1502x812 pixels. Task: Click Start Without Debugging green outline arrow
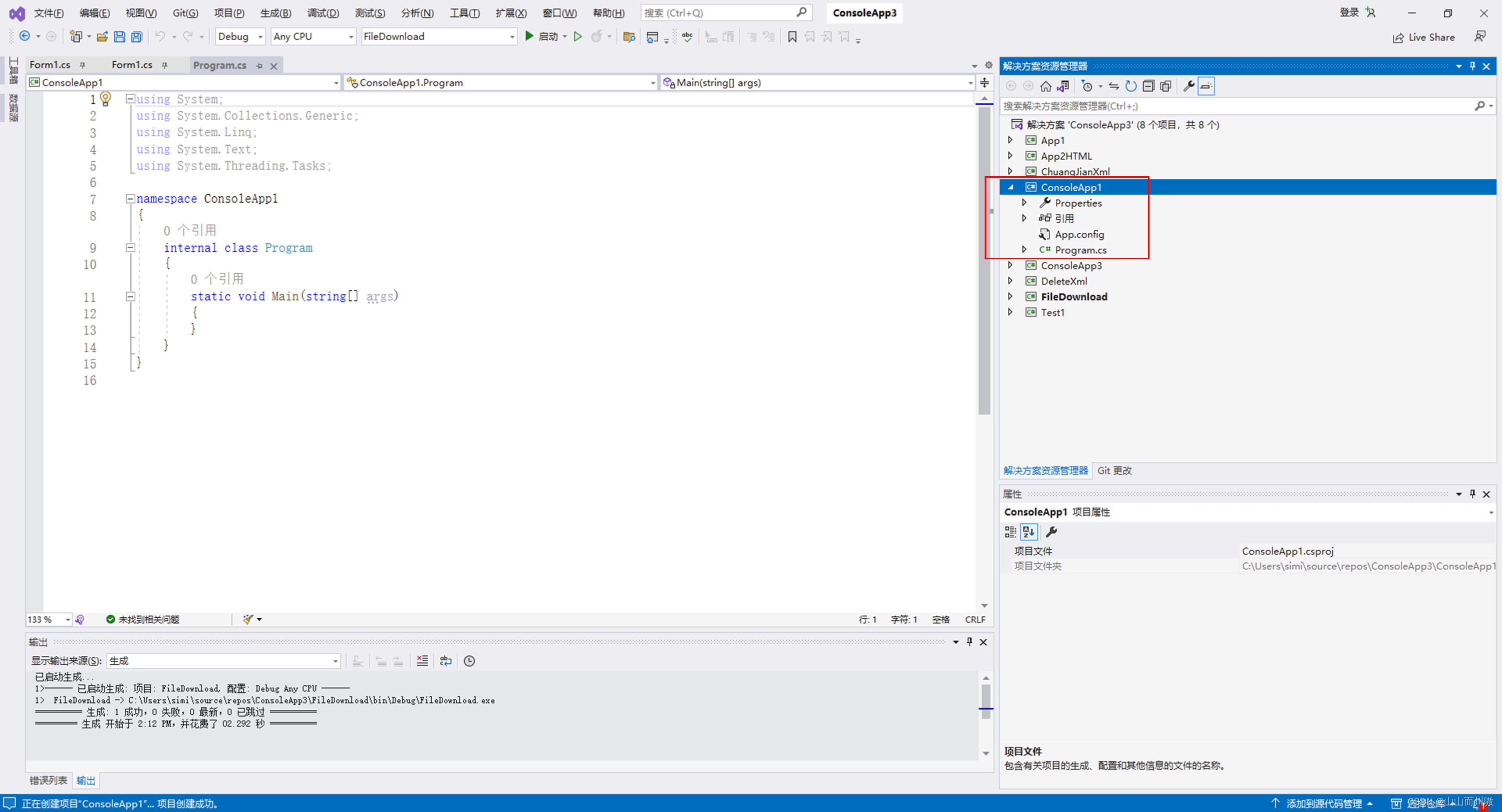577,37
